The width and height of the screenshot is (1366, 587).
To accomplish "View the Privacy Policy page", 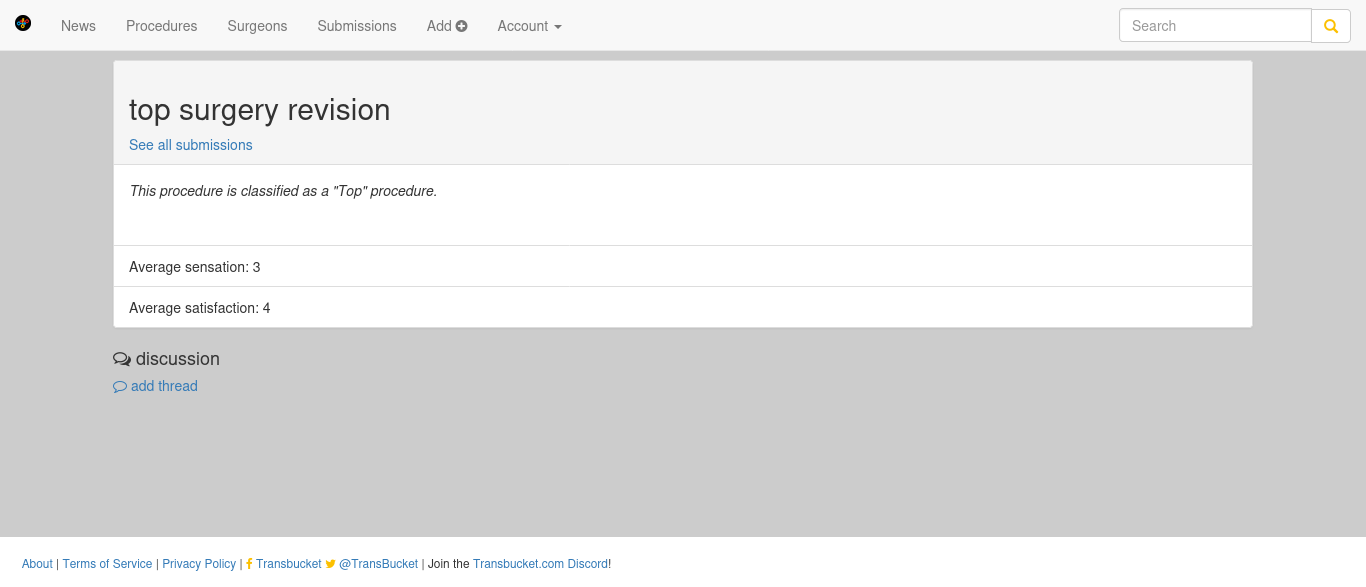I will pyautogui.click(x=199, y=564).
